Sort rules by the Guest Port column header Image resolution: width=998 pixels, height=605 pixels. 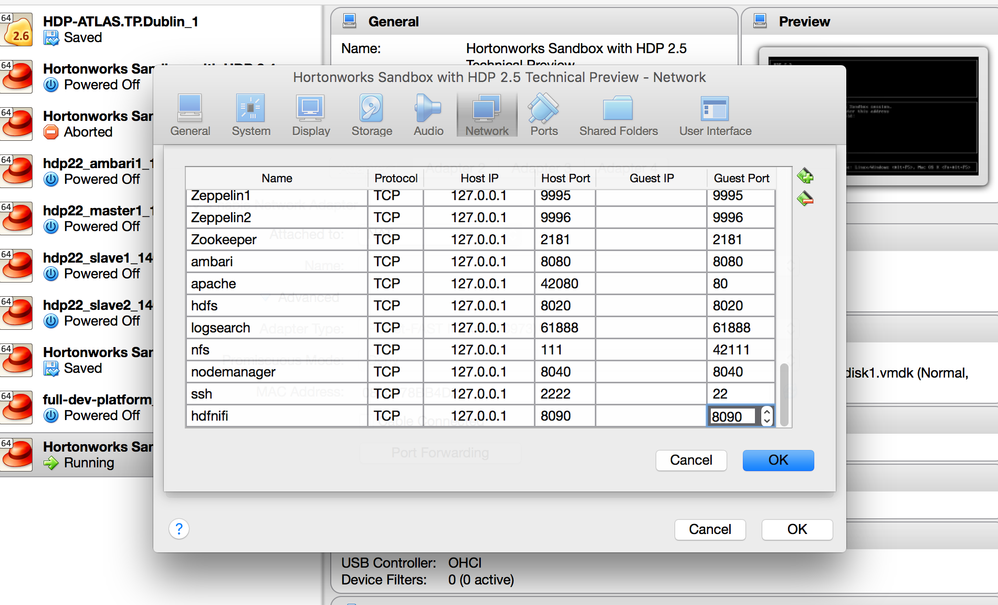tap(741, 178)
